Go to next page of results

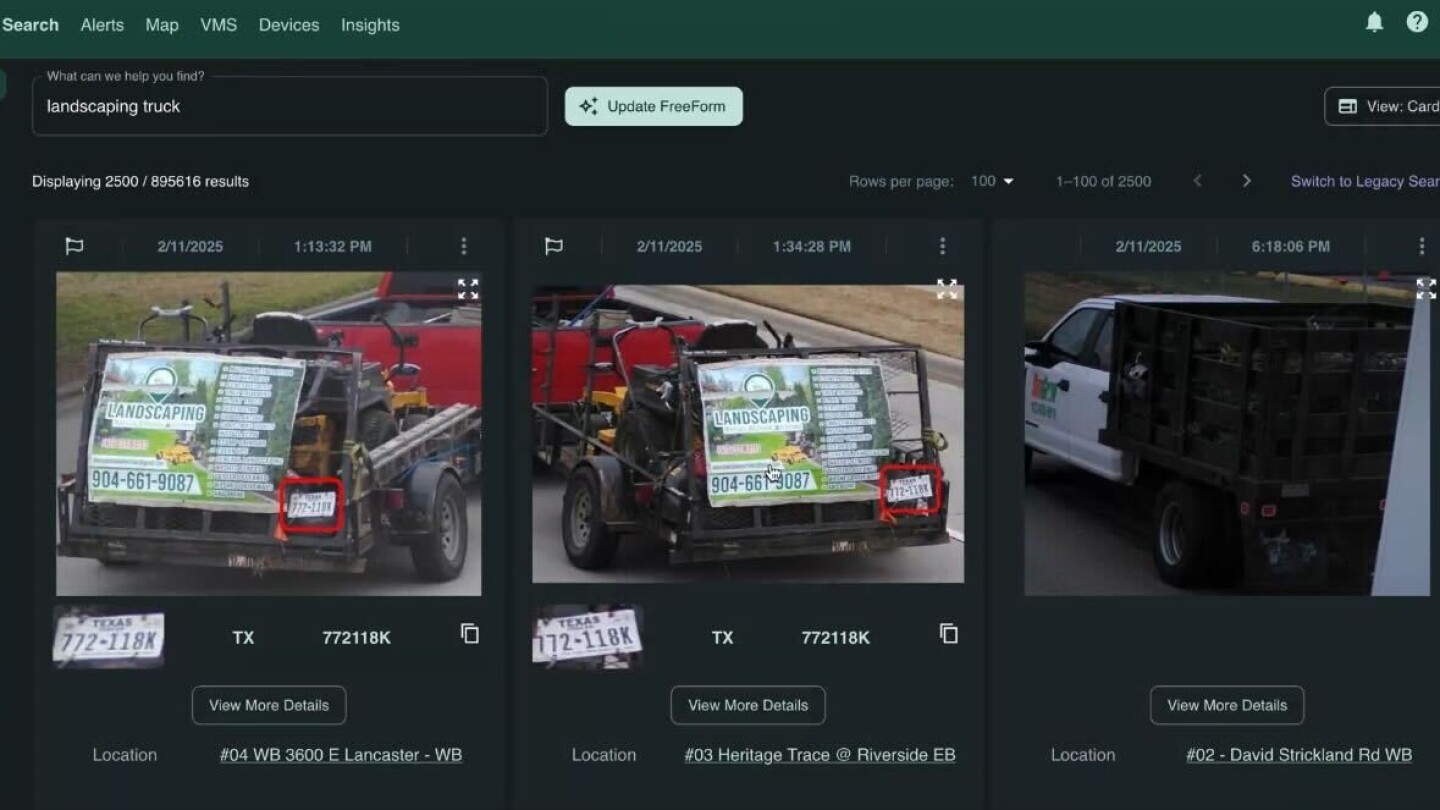[x=1246, y=181]
